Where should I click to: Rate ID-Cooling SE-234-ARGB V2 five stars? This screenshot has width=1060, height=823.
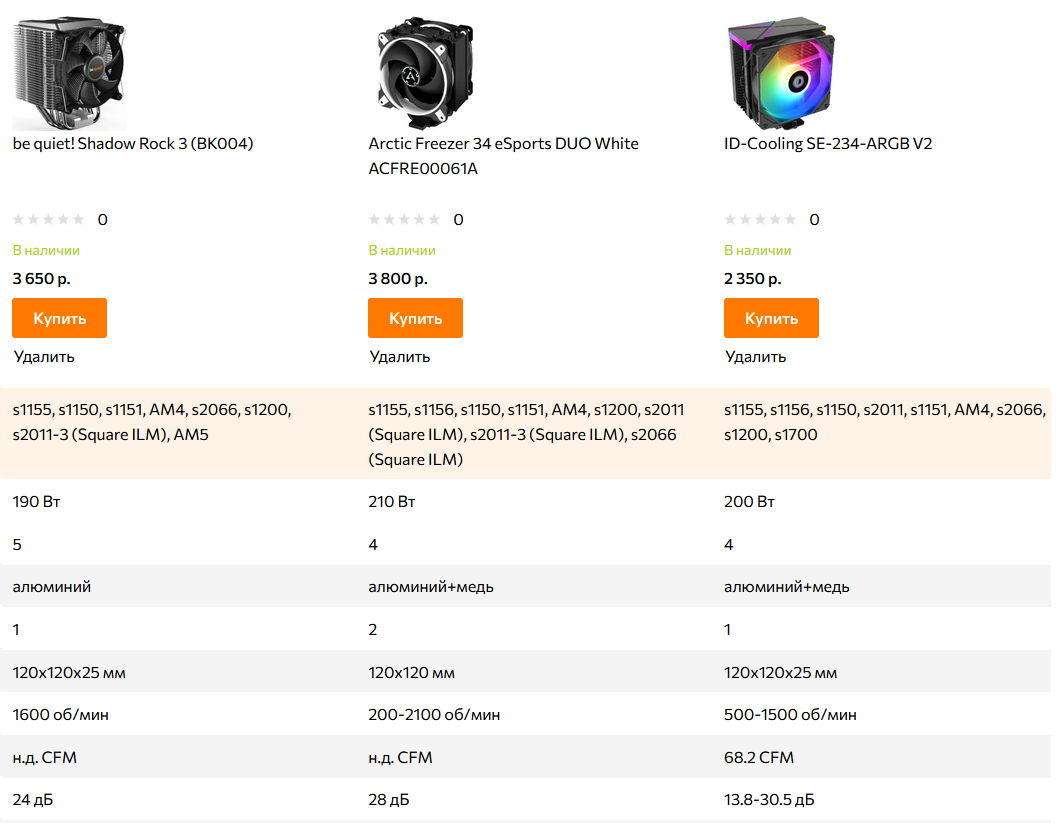point(790,220)
